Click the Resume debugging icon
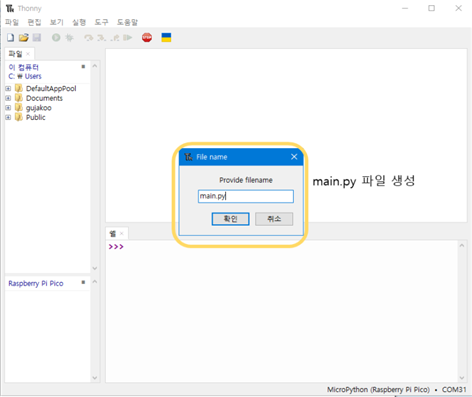Screen dimensions: 472x397 coord(128,38)
